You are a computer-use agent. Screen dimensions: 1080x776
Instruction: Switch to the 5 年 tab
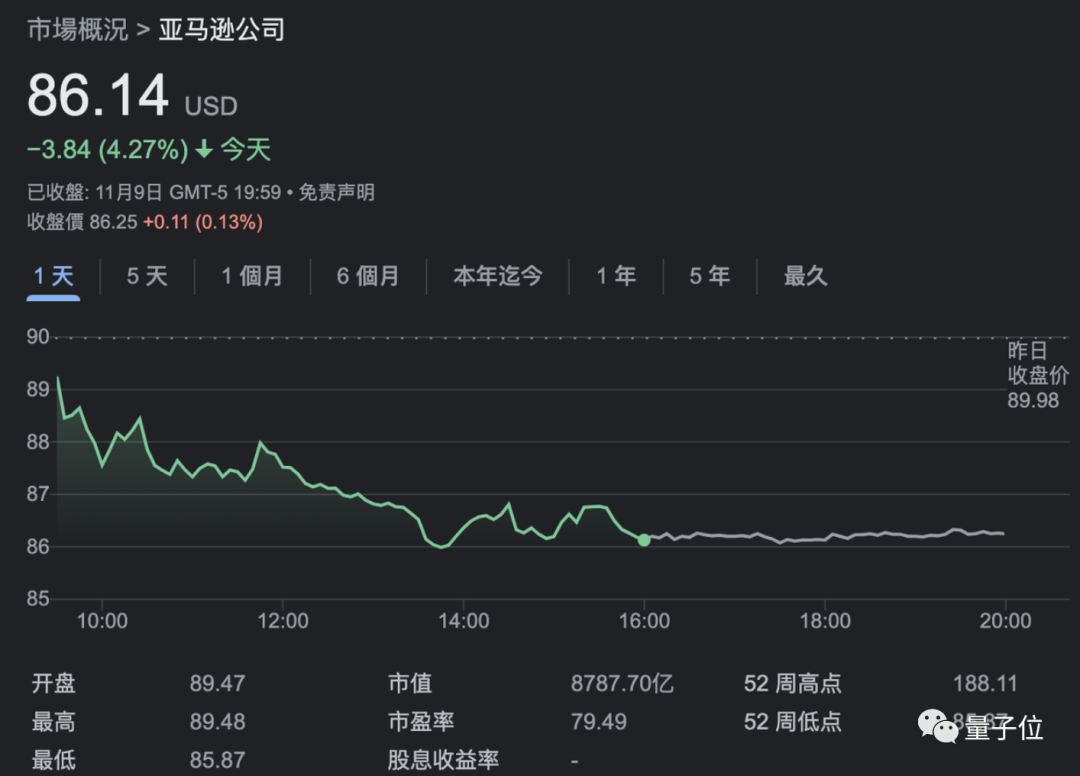710,276
